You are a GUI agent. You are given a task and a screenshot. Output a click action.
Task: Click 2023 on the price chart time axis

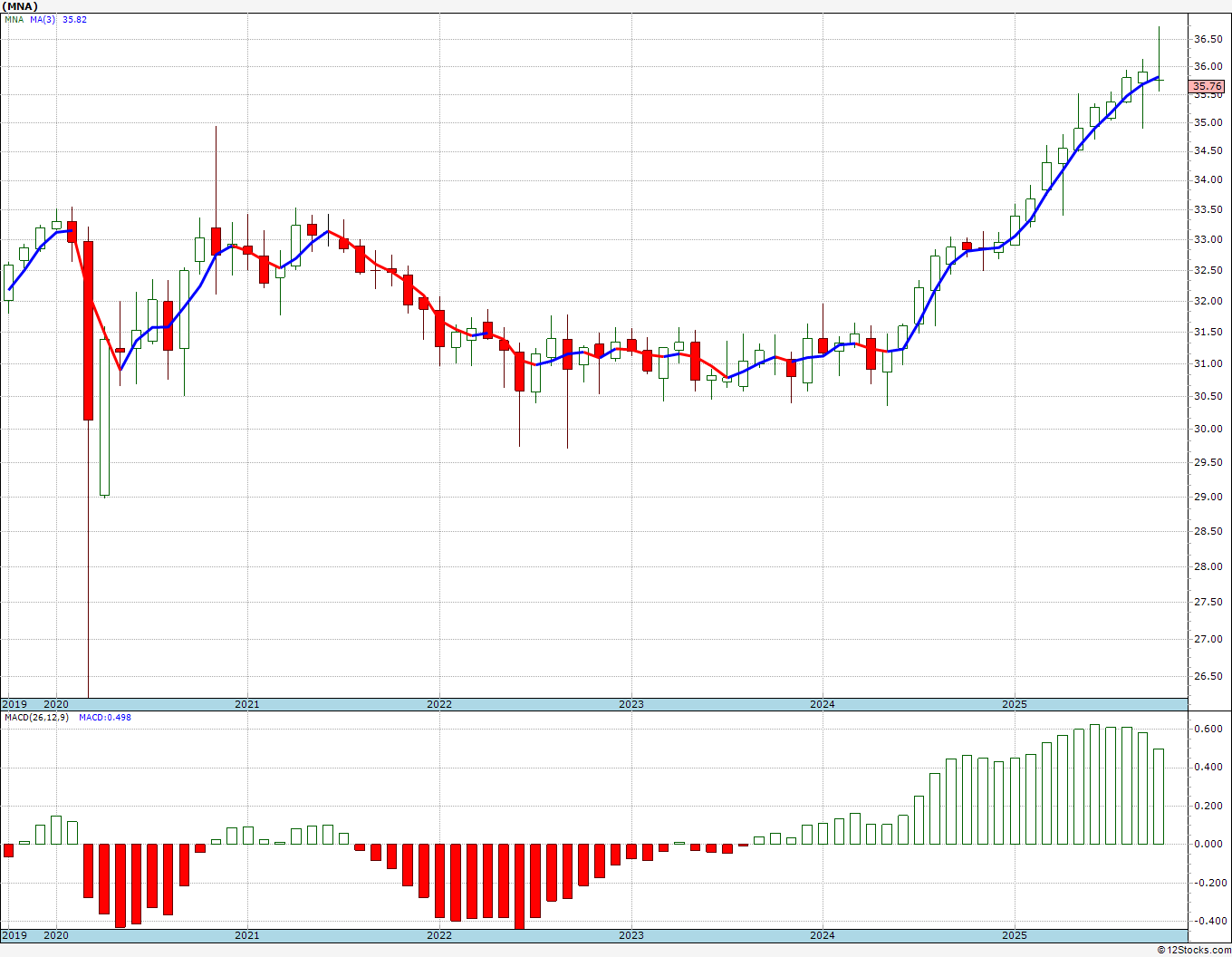[631, 704]
